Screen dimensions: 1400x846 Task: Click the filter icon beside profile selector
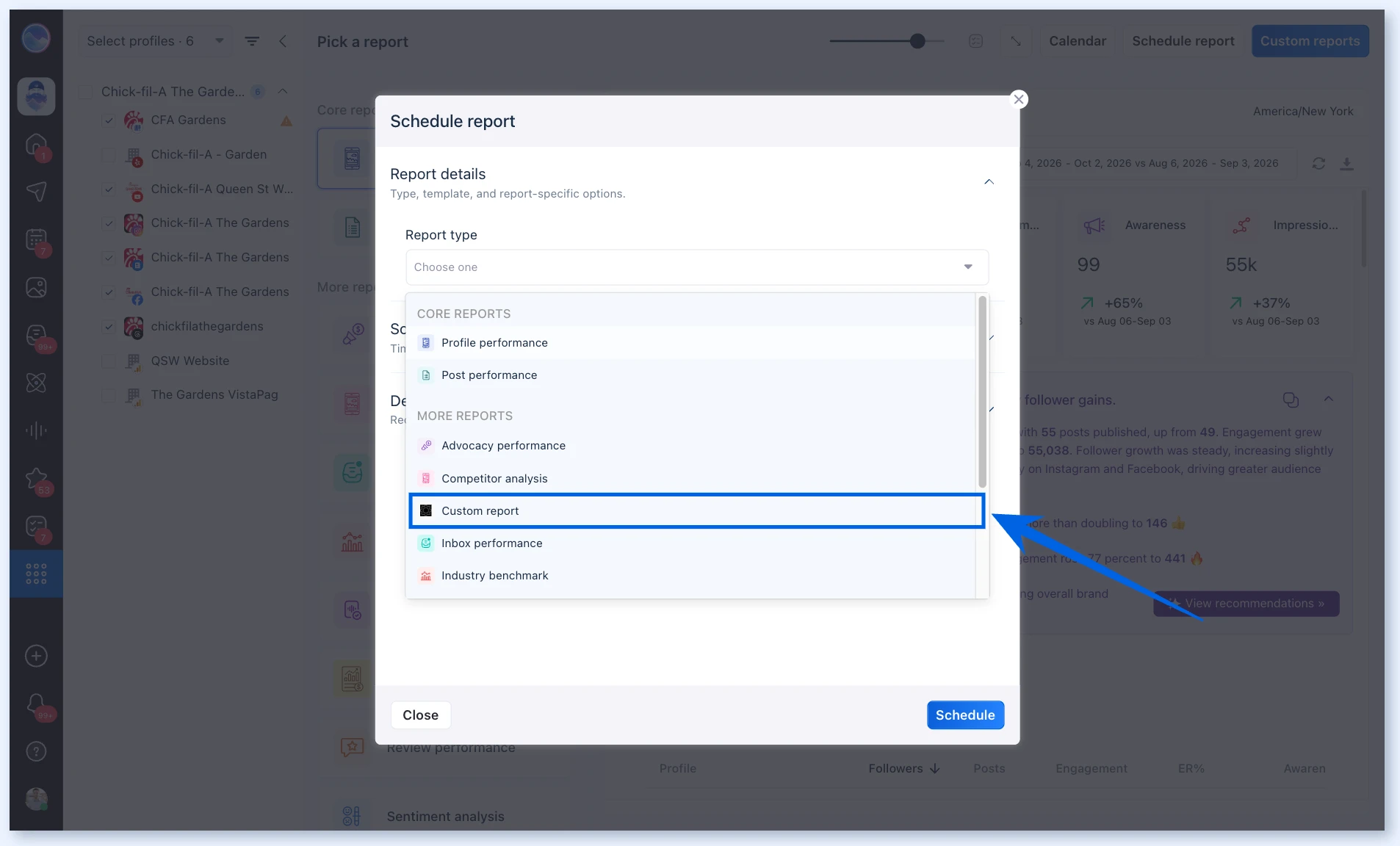252,41
